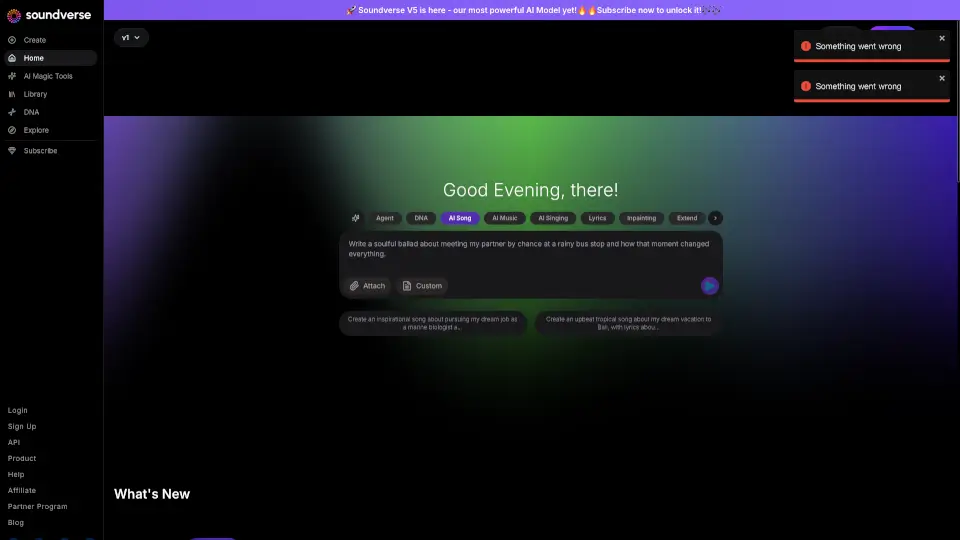This screenshot has height=540, width=960.
Task: Click the Subscribe diamond icon
Action: (12, 151)
